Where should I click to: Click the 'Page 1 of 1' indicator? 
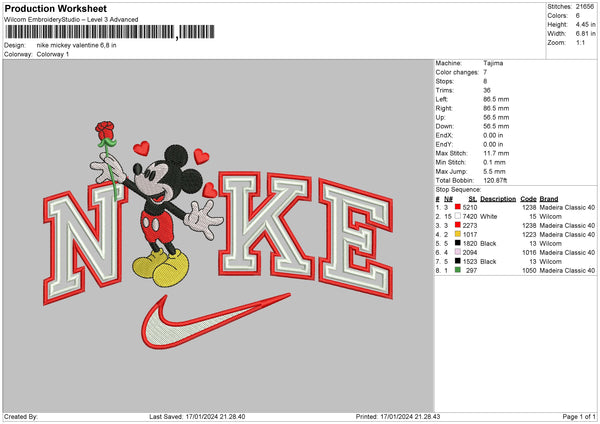(x=579, y=416)
